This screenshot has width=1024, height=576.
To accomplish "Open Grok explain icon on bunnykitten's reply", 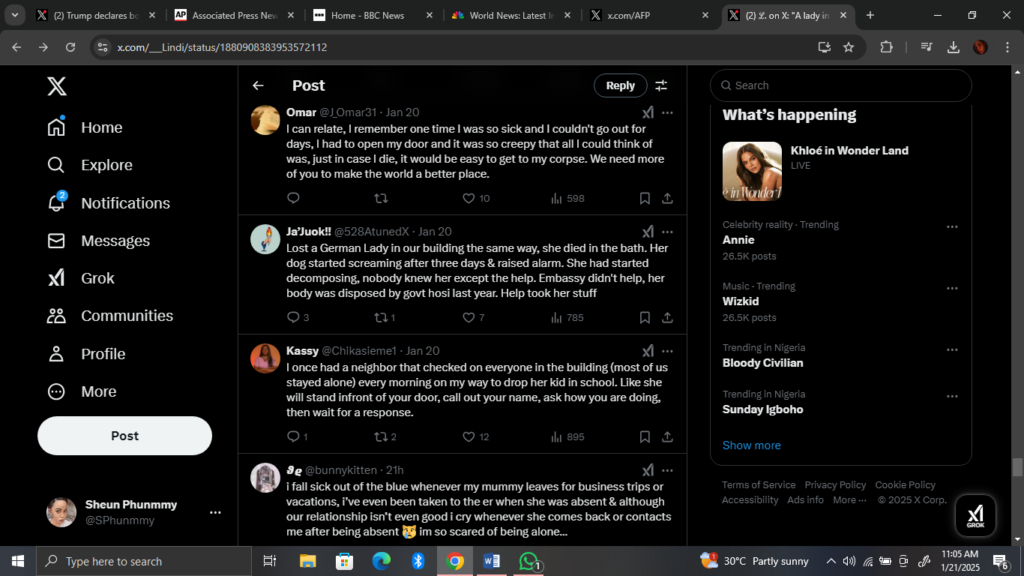I will point(648,470).
